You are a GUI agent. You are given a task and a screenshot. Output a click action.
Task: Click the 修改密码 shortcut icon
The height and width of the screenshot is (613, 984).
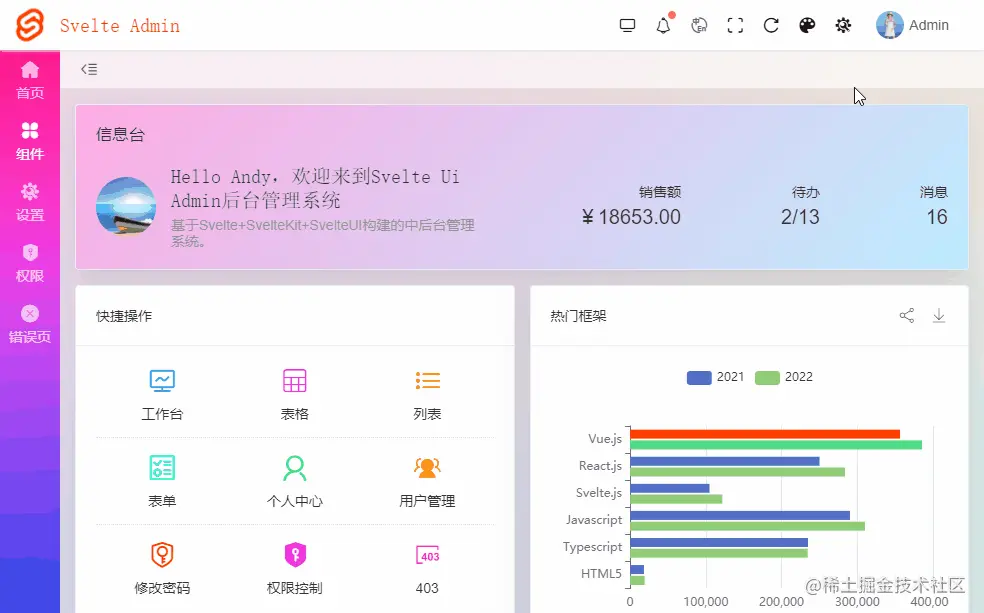pos(162,555)
